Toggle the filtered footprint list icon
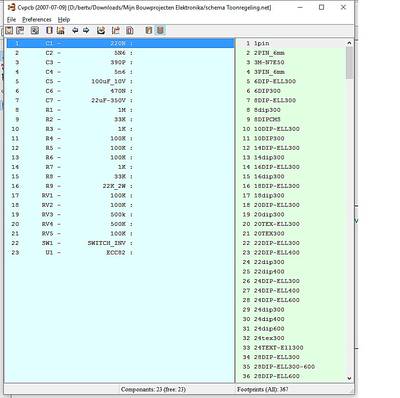This screenshot has width=400, height=398. pyautogui.click(x=149, y=31)
